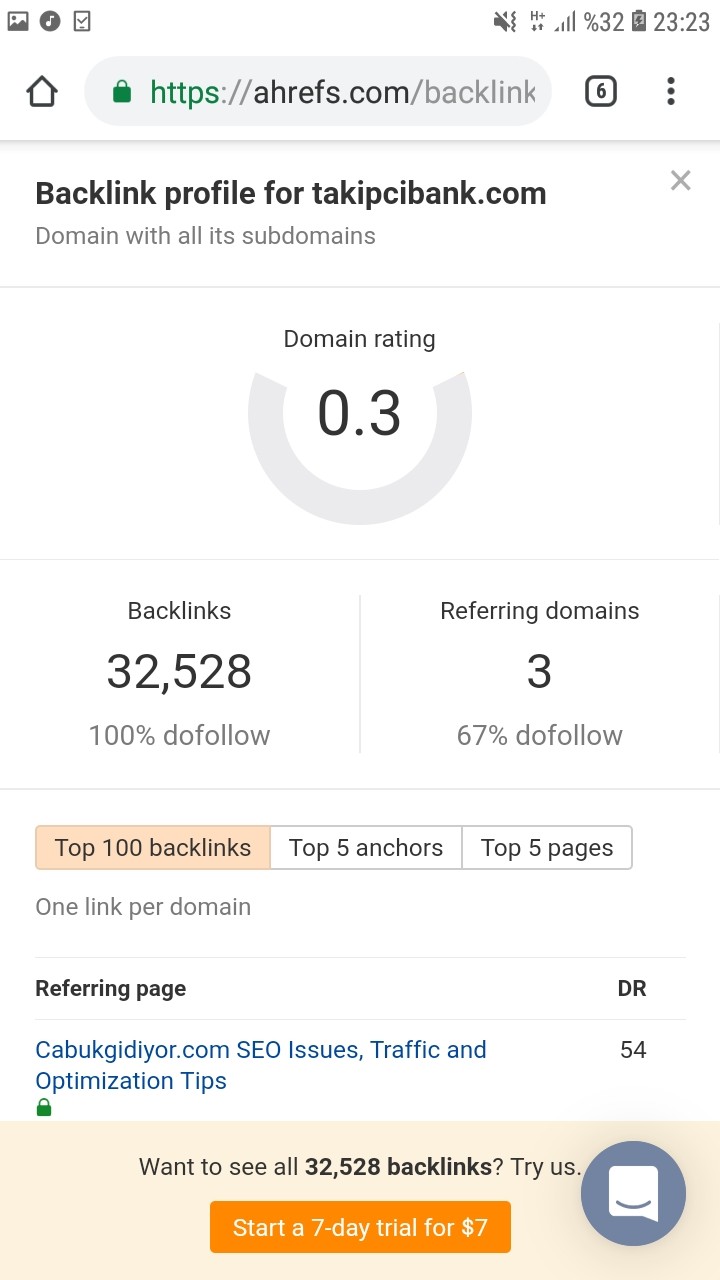The width and height of the screenshot is (720, 1280).
Task: Tap the green HTTPS lock under Cabukgidiyor link
Action: [44, 1107]
